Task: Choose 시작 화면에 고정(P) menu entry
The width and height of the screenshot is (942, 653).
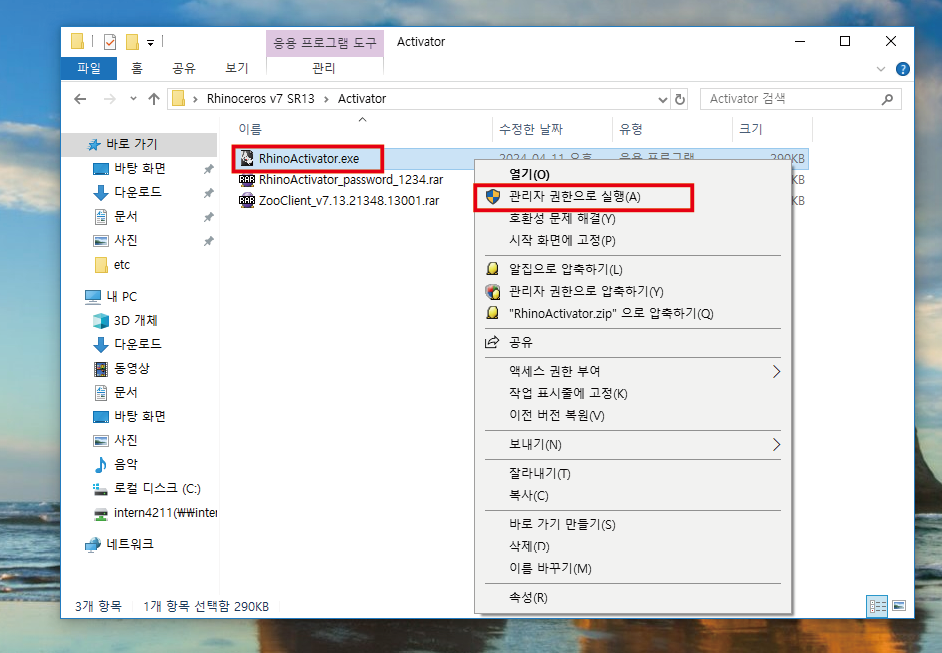Action: pyautogui.click(x=633, y=240)
